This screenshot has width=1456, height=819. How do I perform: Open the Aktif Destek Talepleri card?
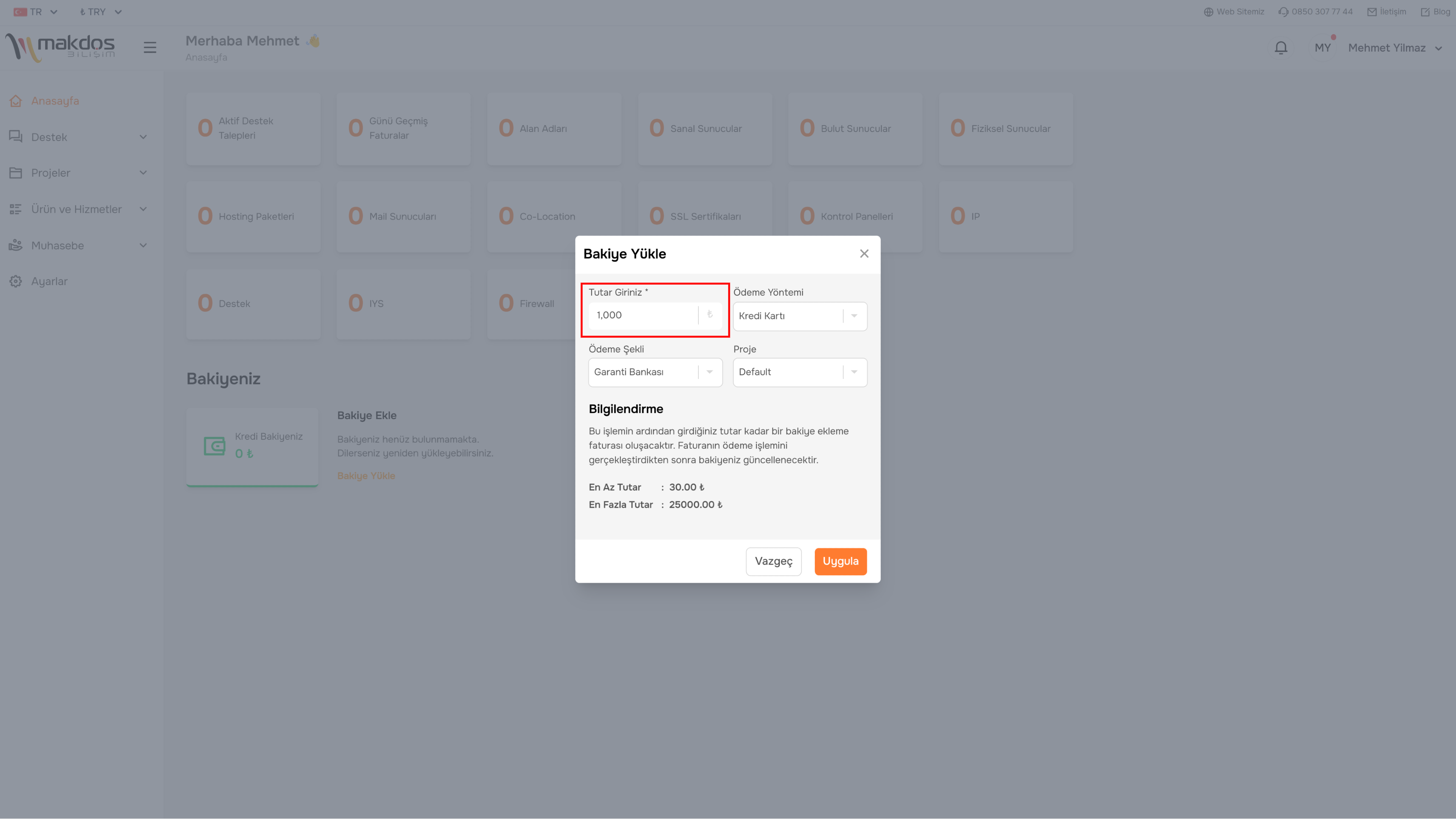pos(253,129)
